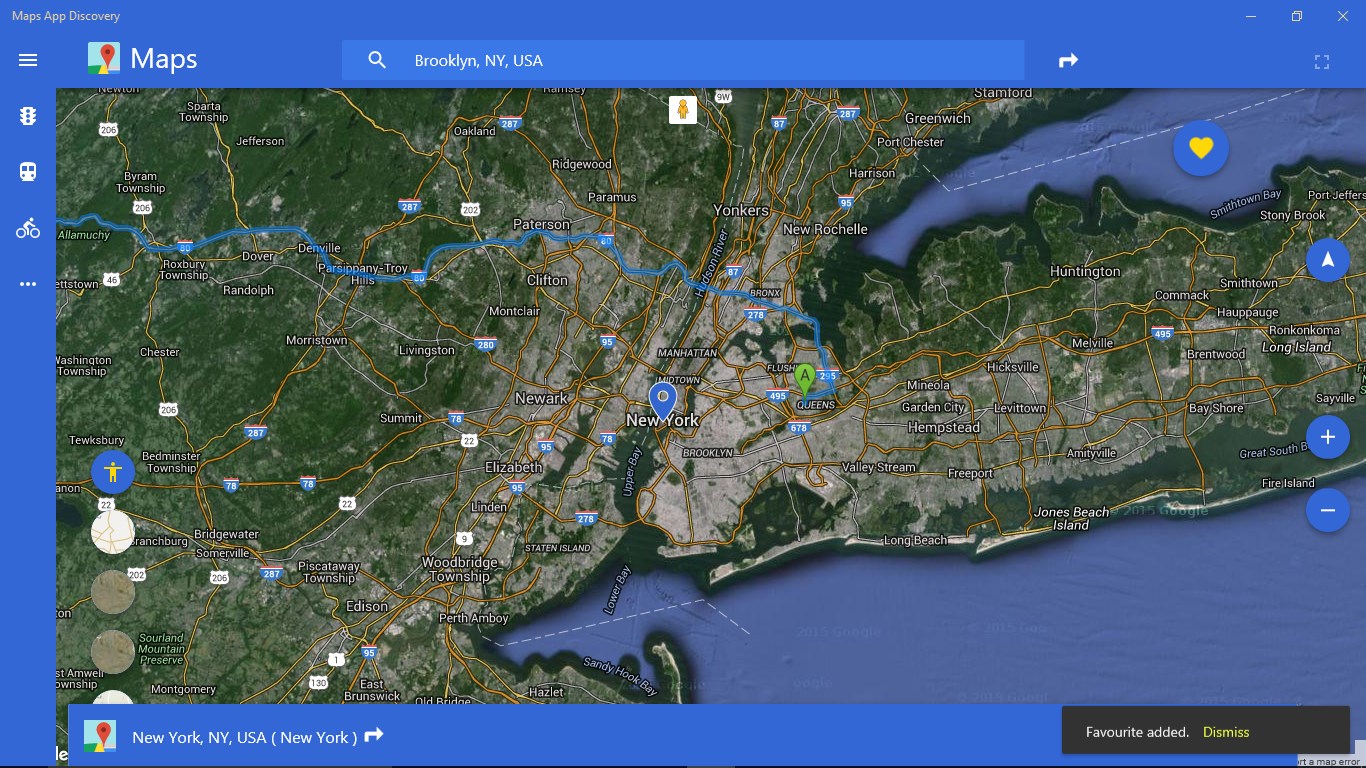Select the transit layer icon
The height and width of the screenshot is (768, 1366).
click(27, 171)
